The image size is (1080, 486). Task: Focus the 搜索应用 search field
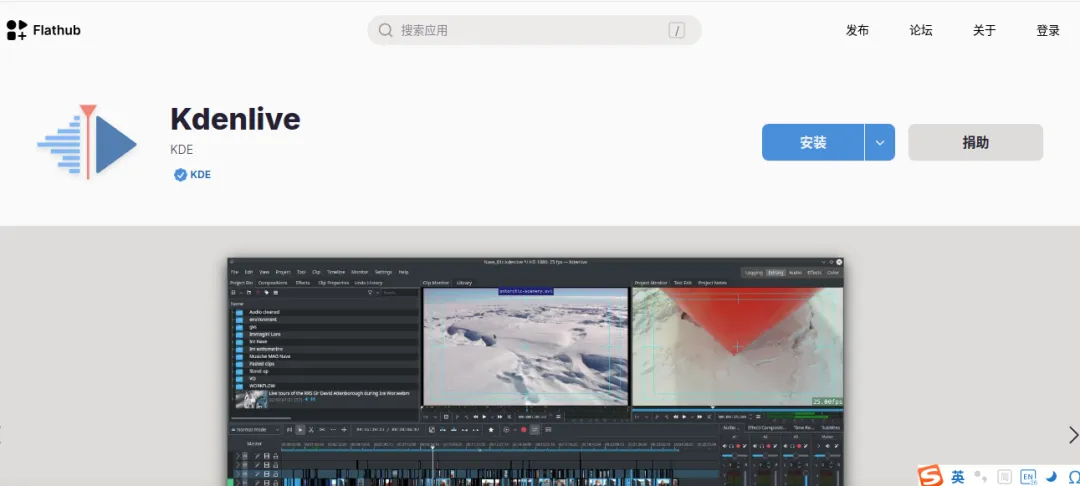point(534,30)
